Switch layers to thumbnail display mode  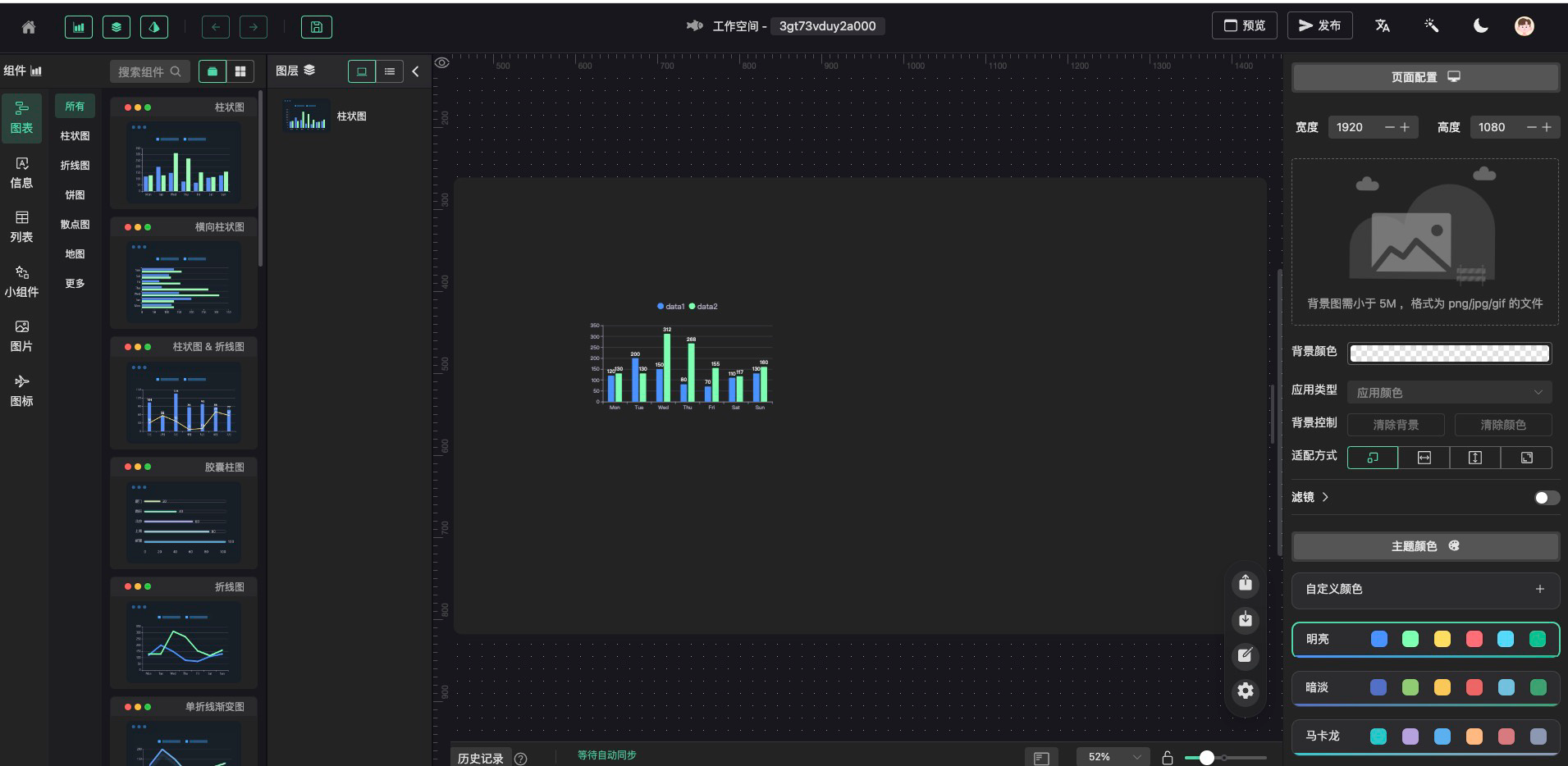[x=362, y=71]
